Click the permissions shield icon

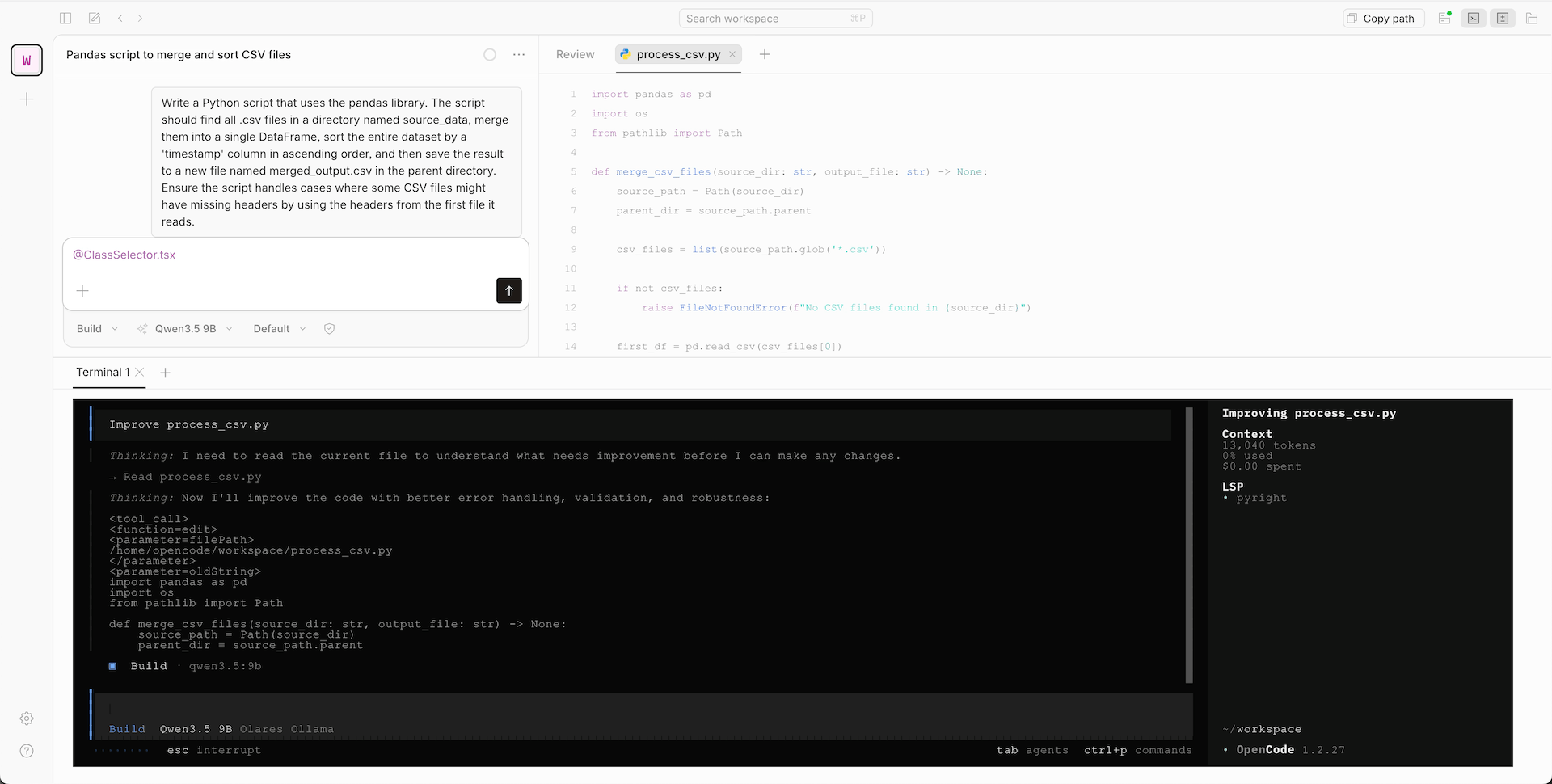tap(329, 329)
